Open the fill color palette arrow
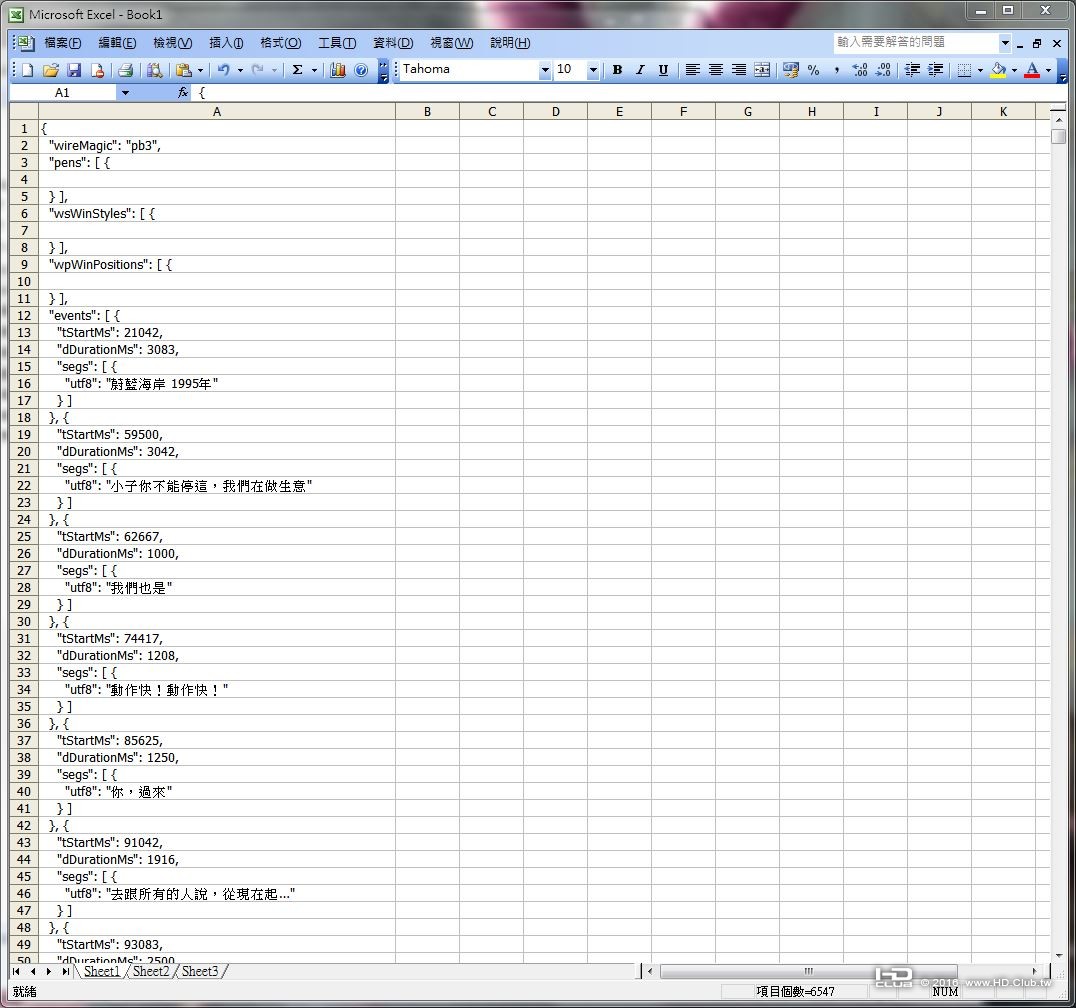1076x1008 pixels. tap(1014, 70)
